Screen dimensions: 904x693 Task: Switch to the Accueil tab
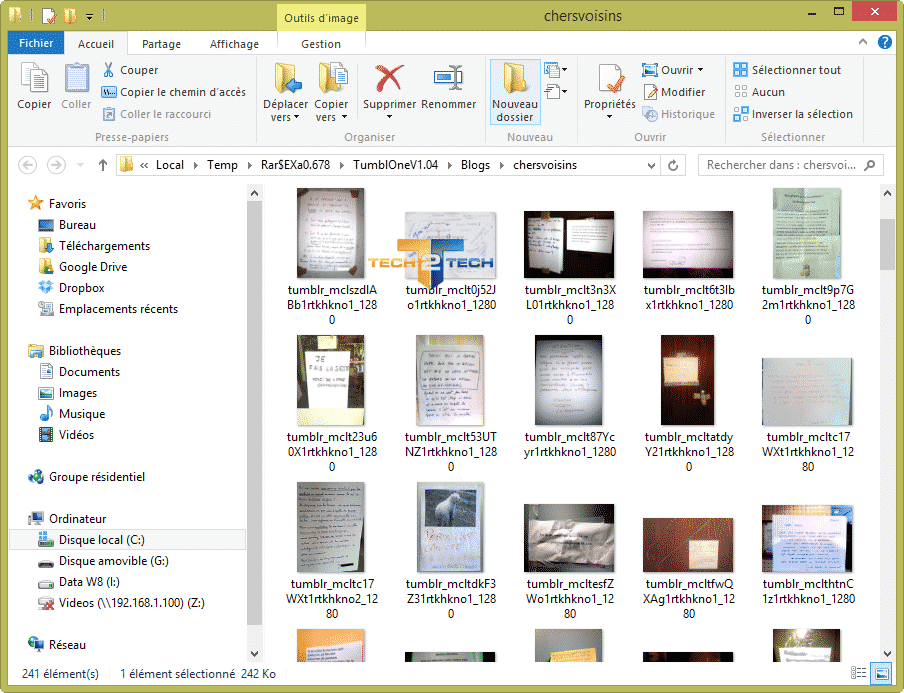[x=96, y=44]
